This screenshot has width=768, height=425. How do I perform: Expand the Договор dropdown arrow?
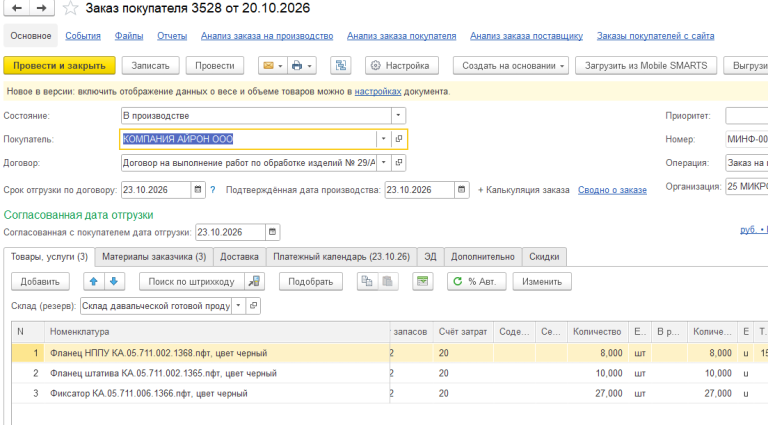coord(384,163)
